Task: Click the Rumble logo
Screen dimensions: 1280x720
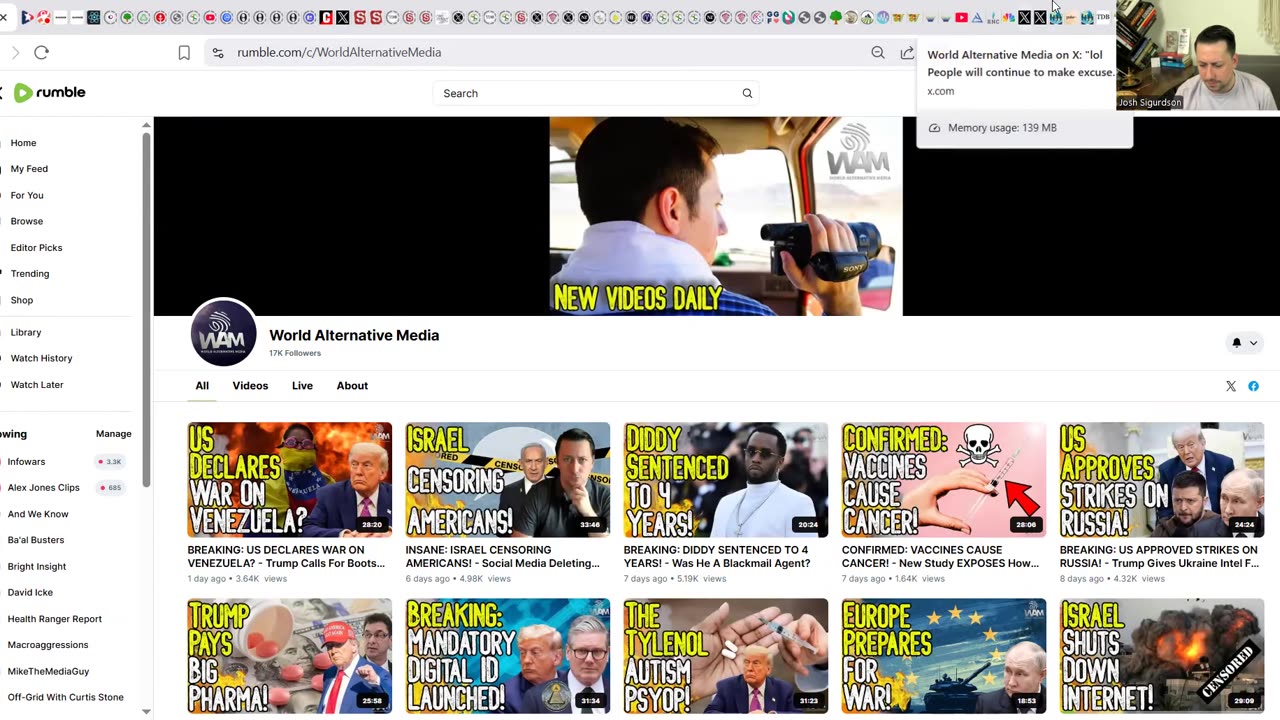Action: [x=49, y=93]
